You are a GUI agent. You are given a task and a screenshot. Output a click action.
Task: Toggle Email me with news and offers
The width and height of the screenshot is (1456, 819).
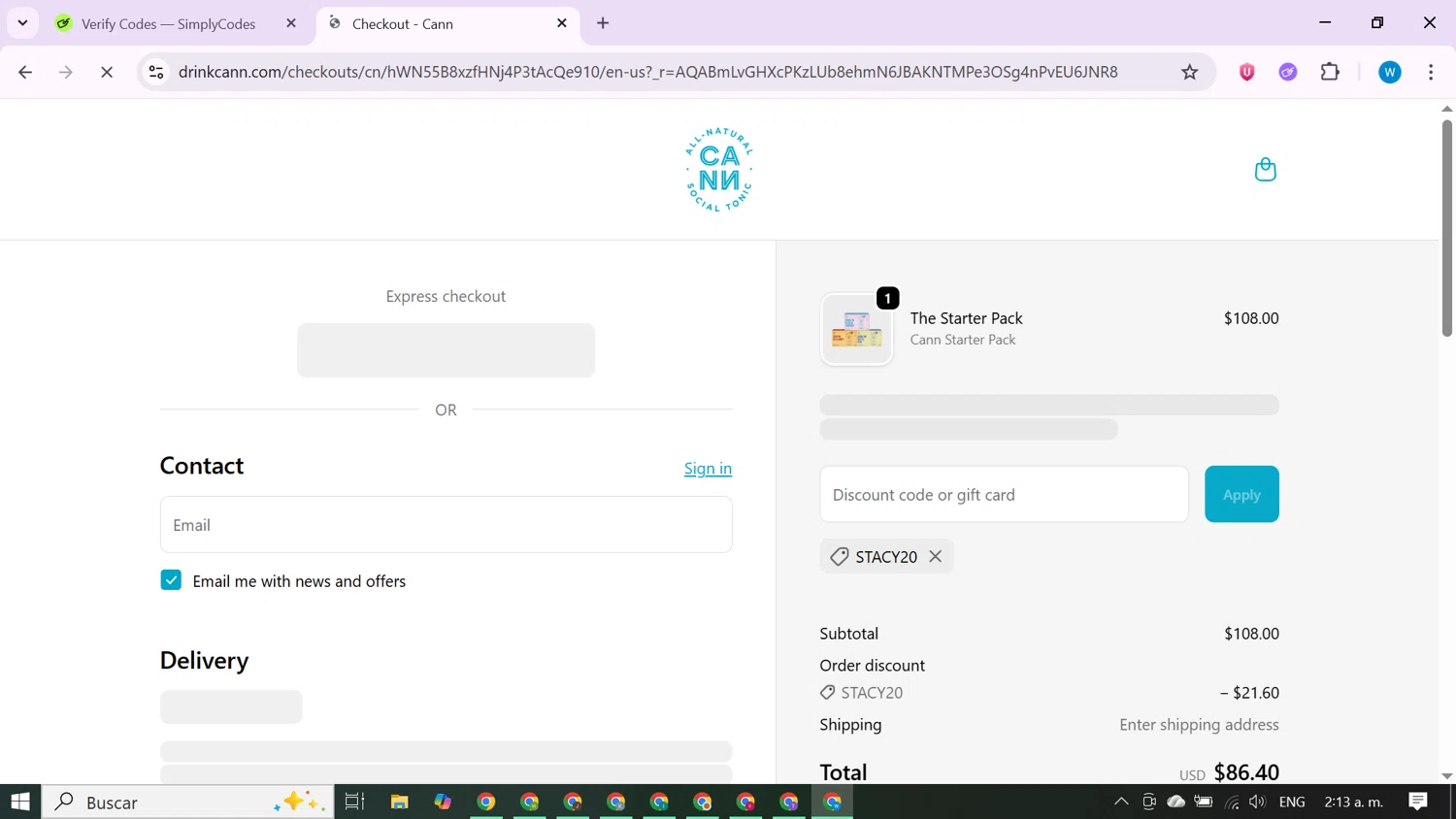[x=171, y=580]
